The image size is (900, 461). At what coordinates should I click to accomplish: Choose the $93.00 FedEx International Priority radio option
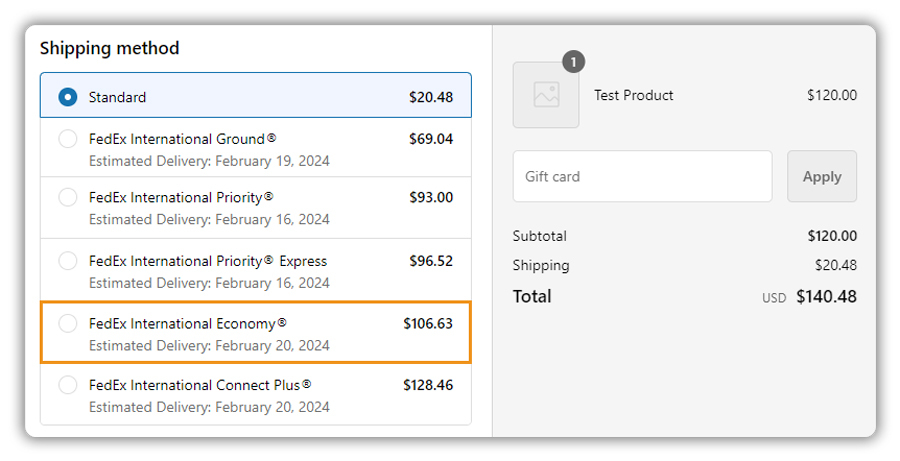point(68,198)
